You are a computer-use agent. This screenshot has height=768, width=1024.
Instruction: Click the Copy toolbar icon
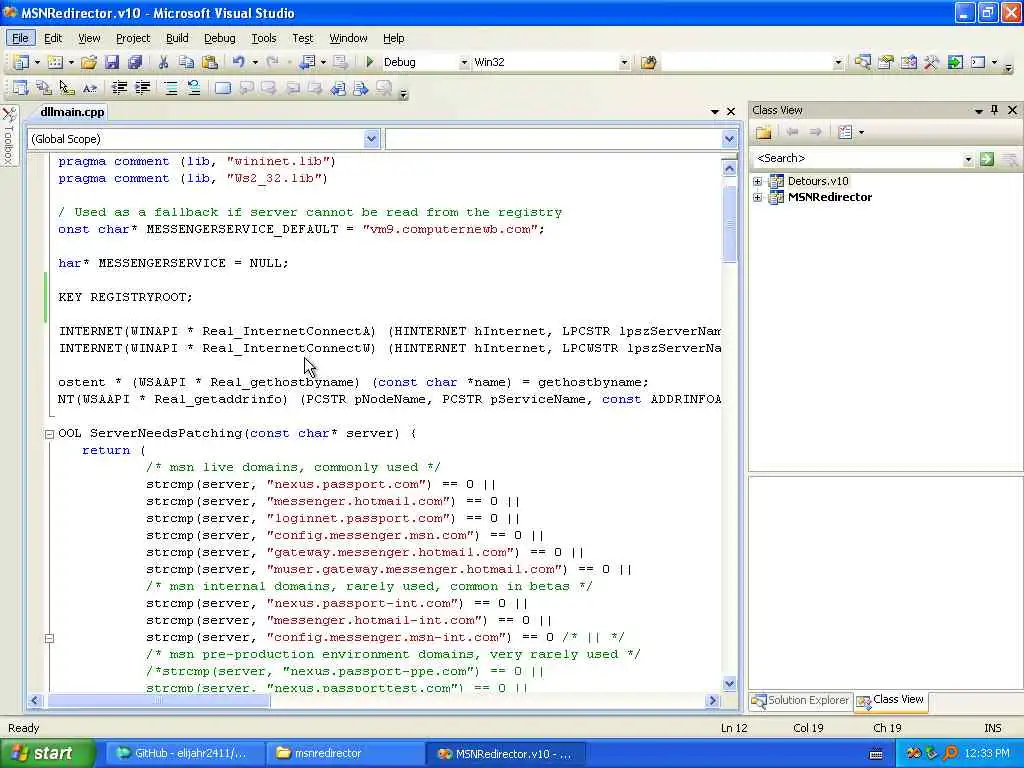pyautogui.click(x=186, y=62)
